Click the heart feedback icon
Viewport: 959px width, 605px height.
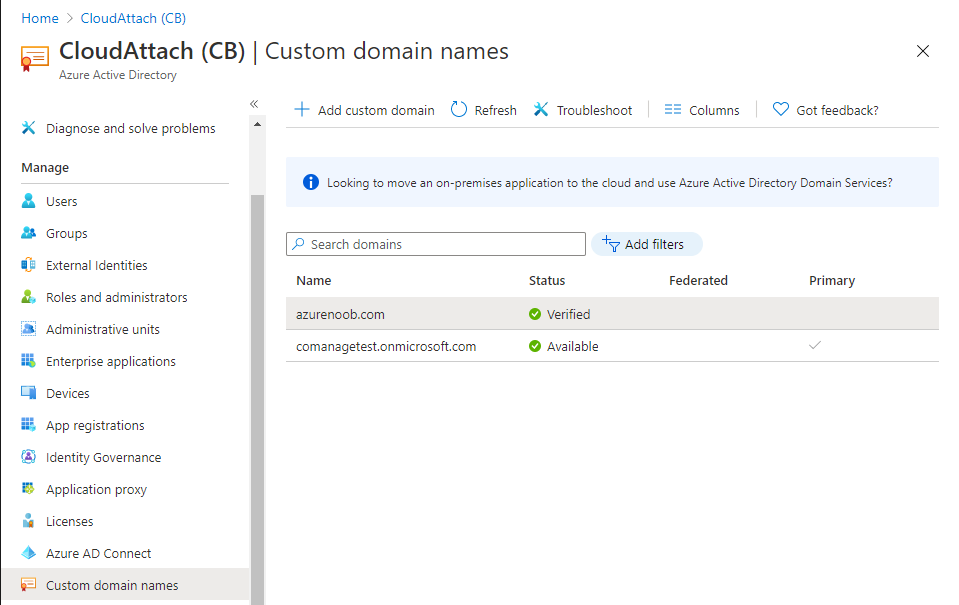[x=780, y=109]
